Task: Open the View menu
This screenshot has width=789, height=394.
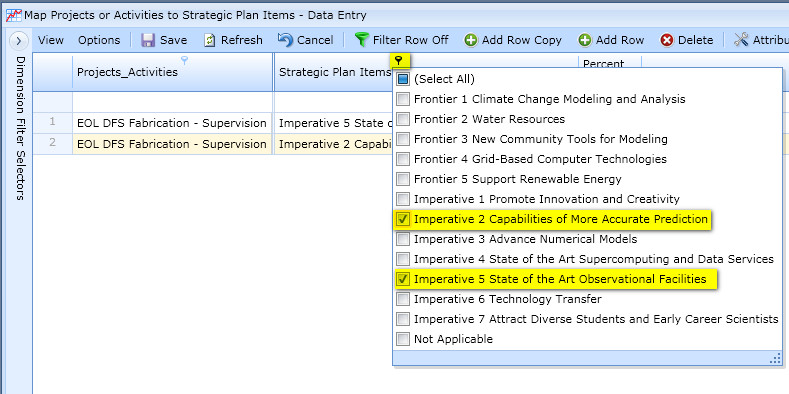Action: (51, 40)
